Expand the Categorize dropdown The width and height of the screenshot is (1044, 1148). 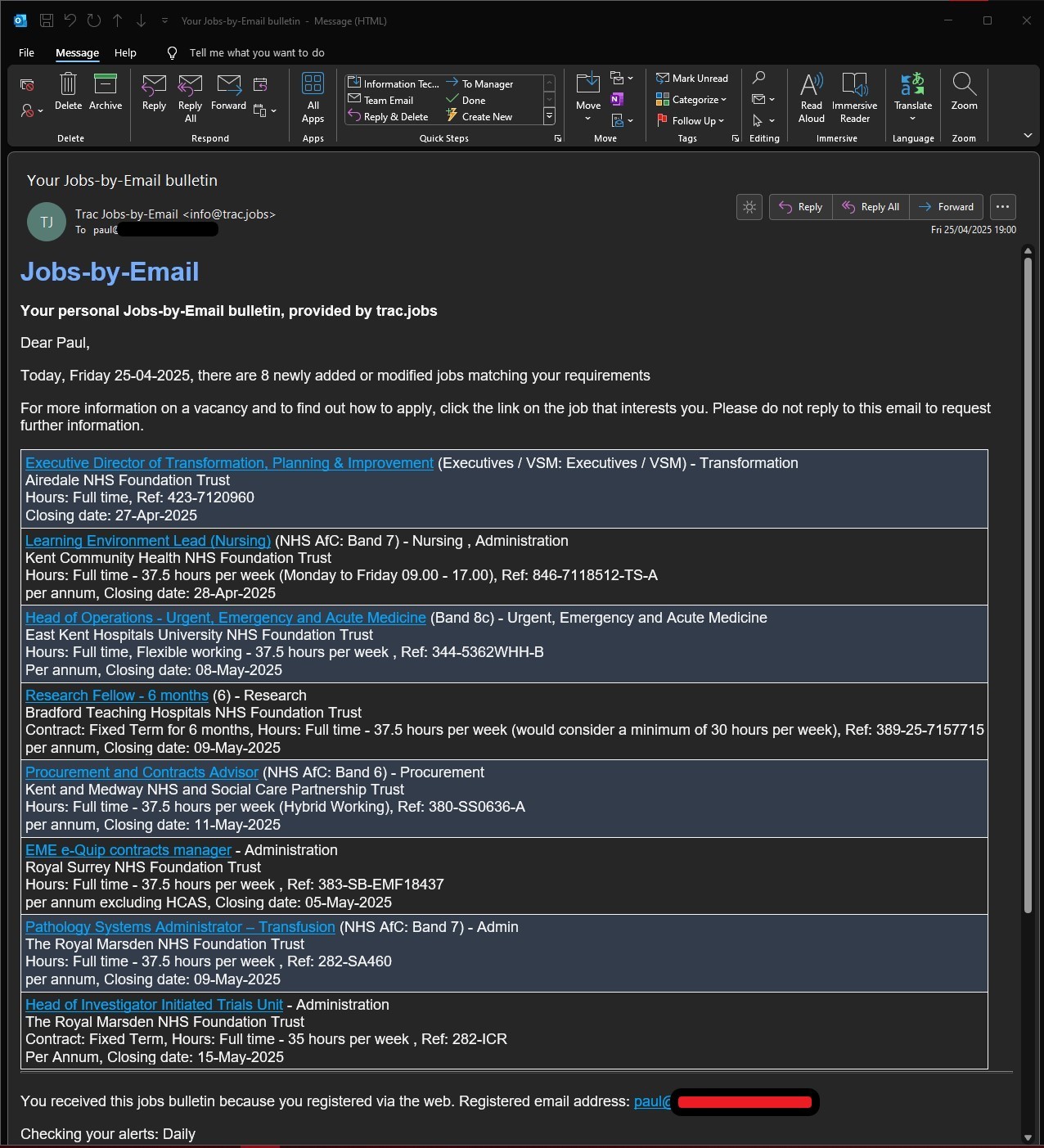coord(691,100)
